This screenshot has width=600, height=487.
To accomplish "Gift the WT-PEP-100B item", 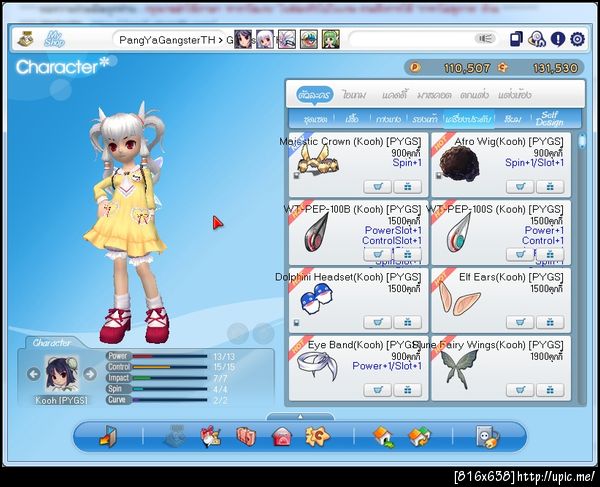I will 408,254.
